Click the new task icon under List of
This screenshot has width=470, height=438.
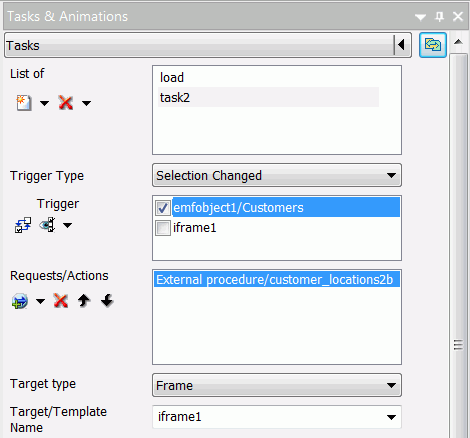point(24,103)
